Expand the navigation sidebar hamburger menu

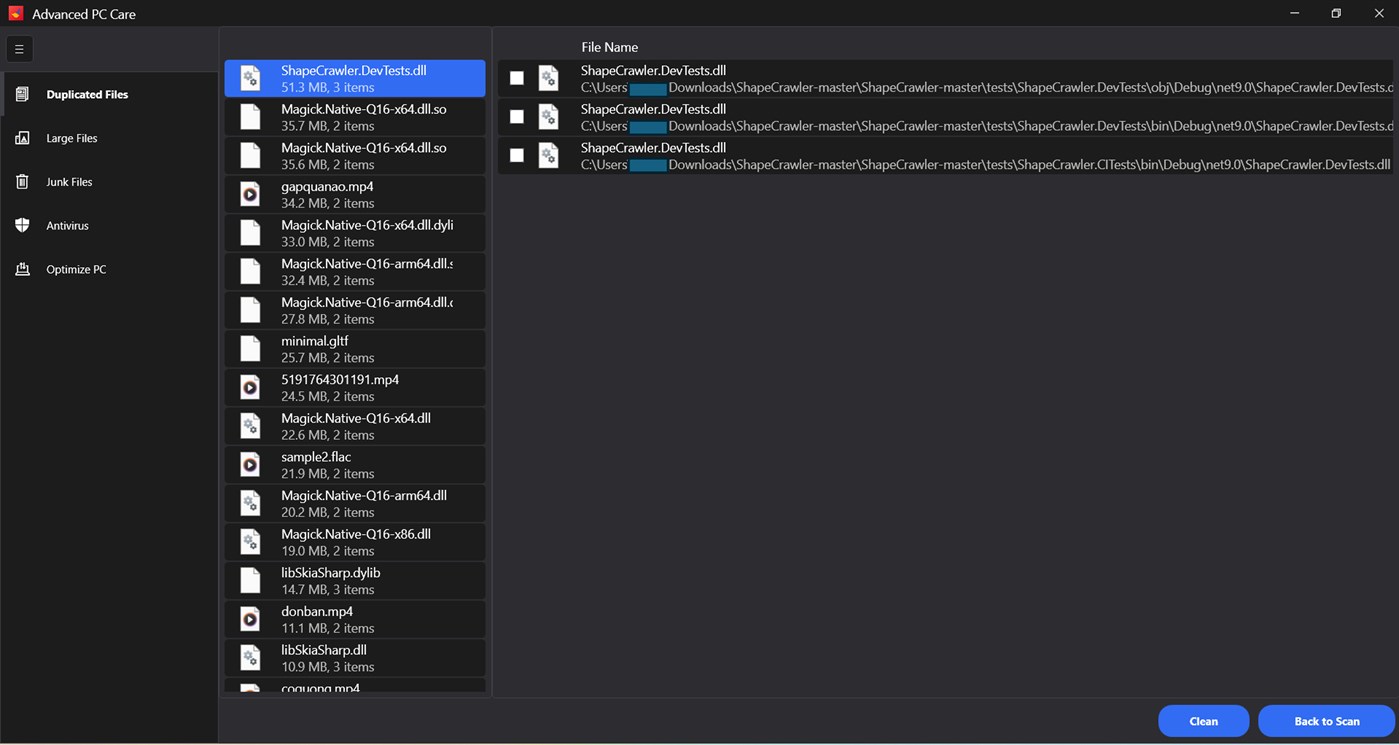point(19,48)
